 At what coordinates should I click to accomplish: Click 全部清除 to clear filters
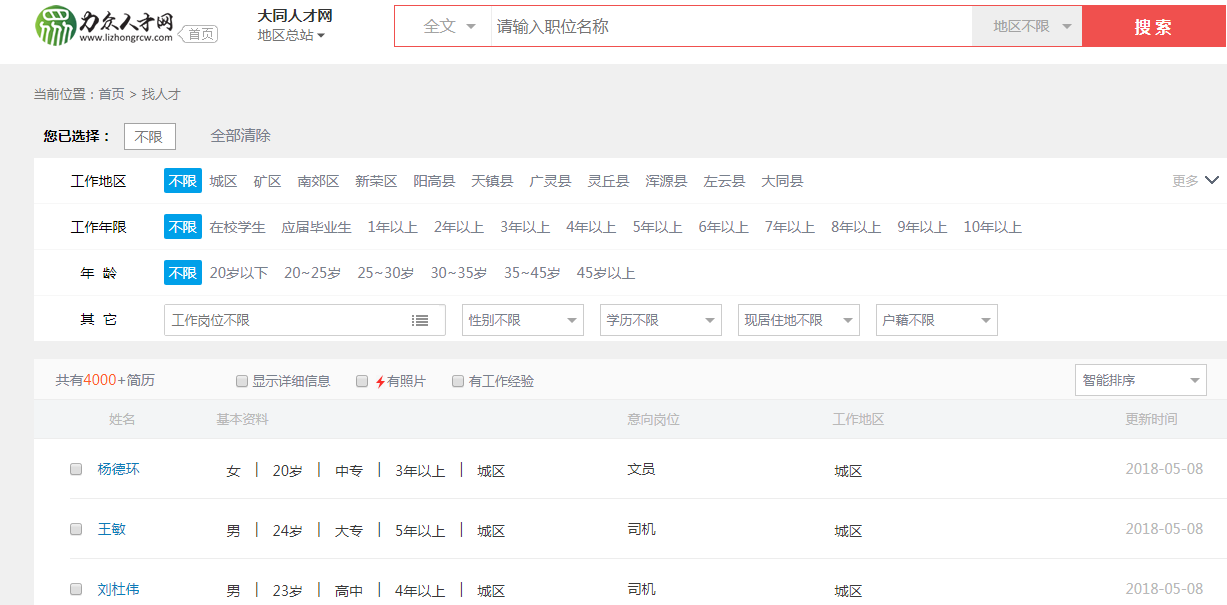coord(240,136)
